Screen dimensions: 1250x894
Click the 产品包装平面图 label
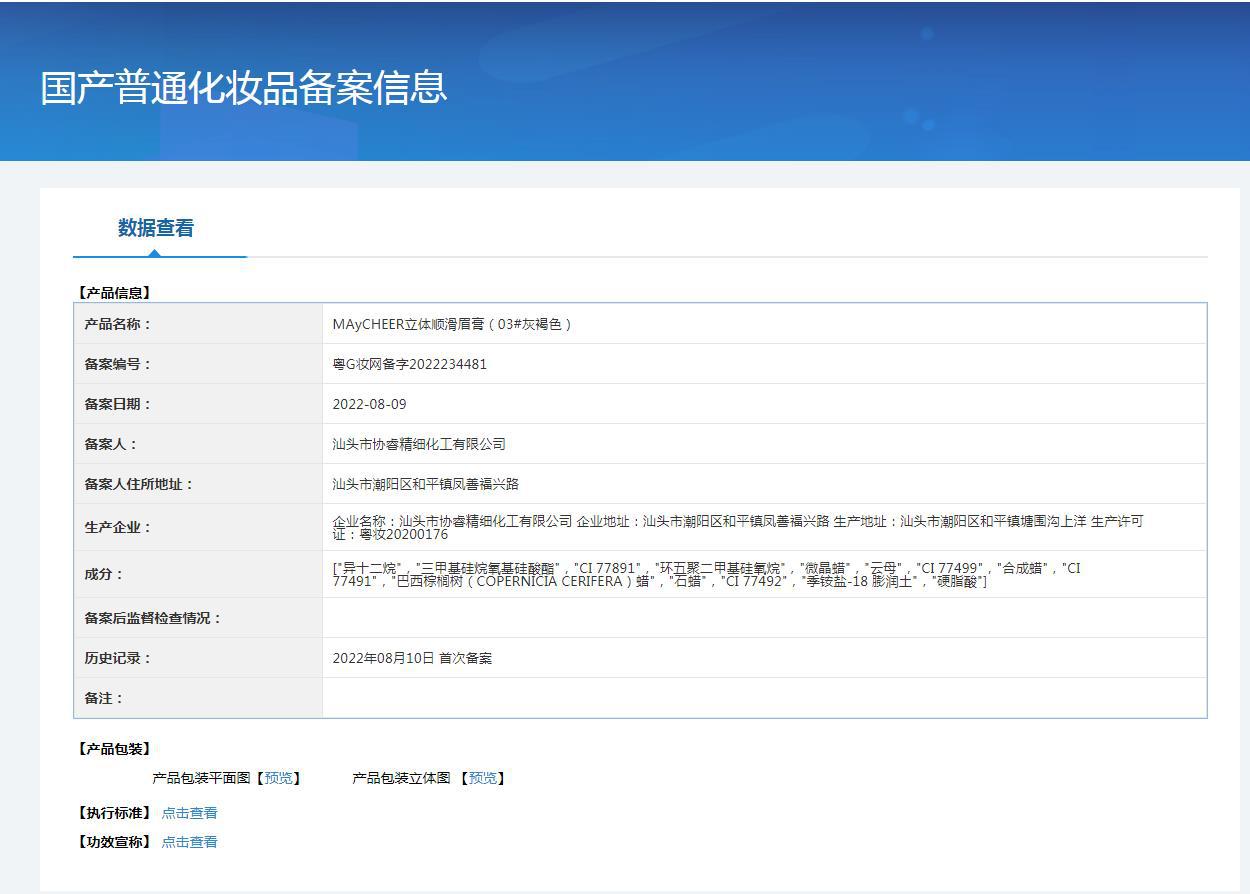(201, 778)
